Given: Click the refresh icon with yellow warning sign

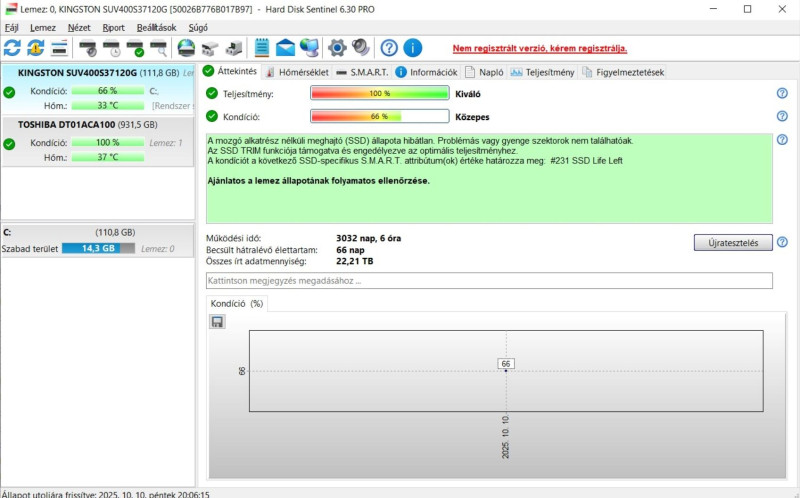Looking at the screenshot, I should [36, 48].
